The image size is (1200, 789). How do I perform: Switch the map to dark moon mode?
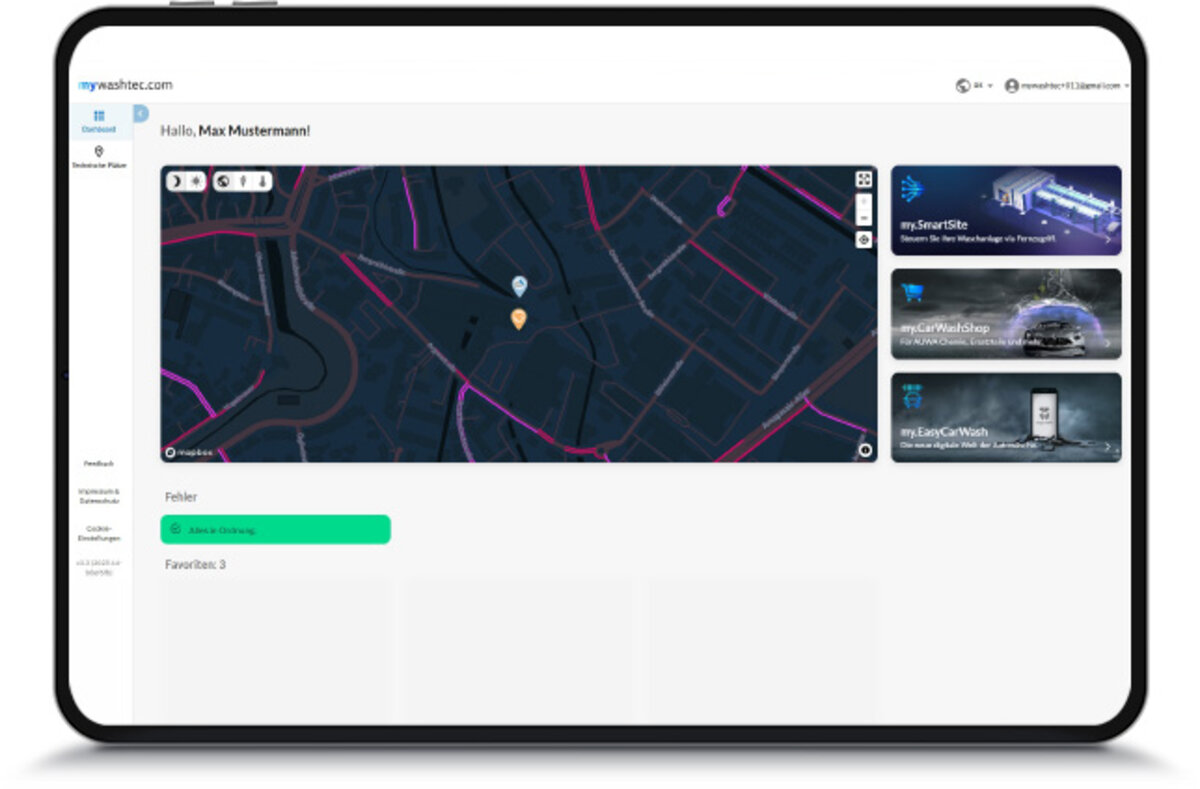175,181
